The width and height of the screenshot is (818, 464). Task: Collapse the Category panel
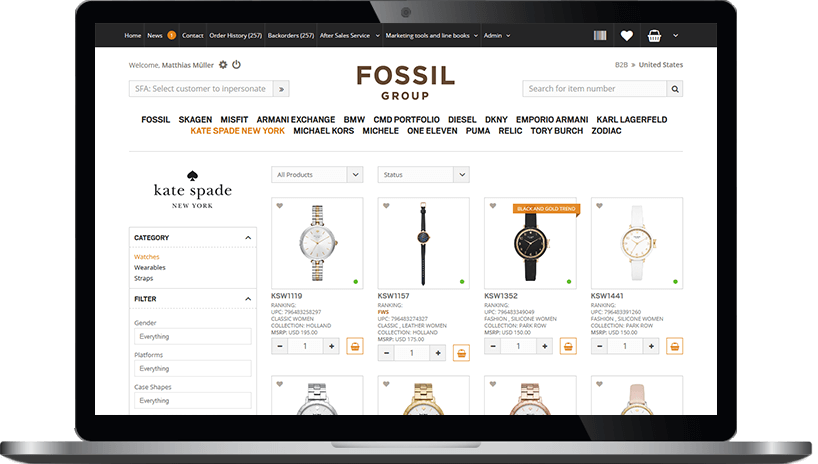click(248, 238)
